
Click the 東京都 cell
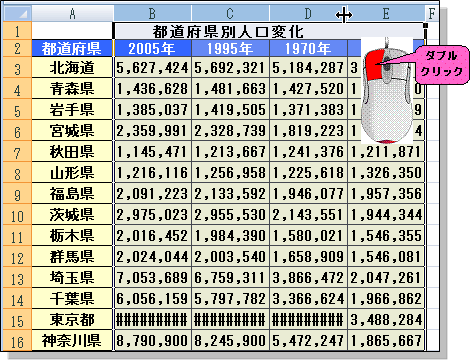tap(72, 320)
